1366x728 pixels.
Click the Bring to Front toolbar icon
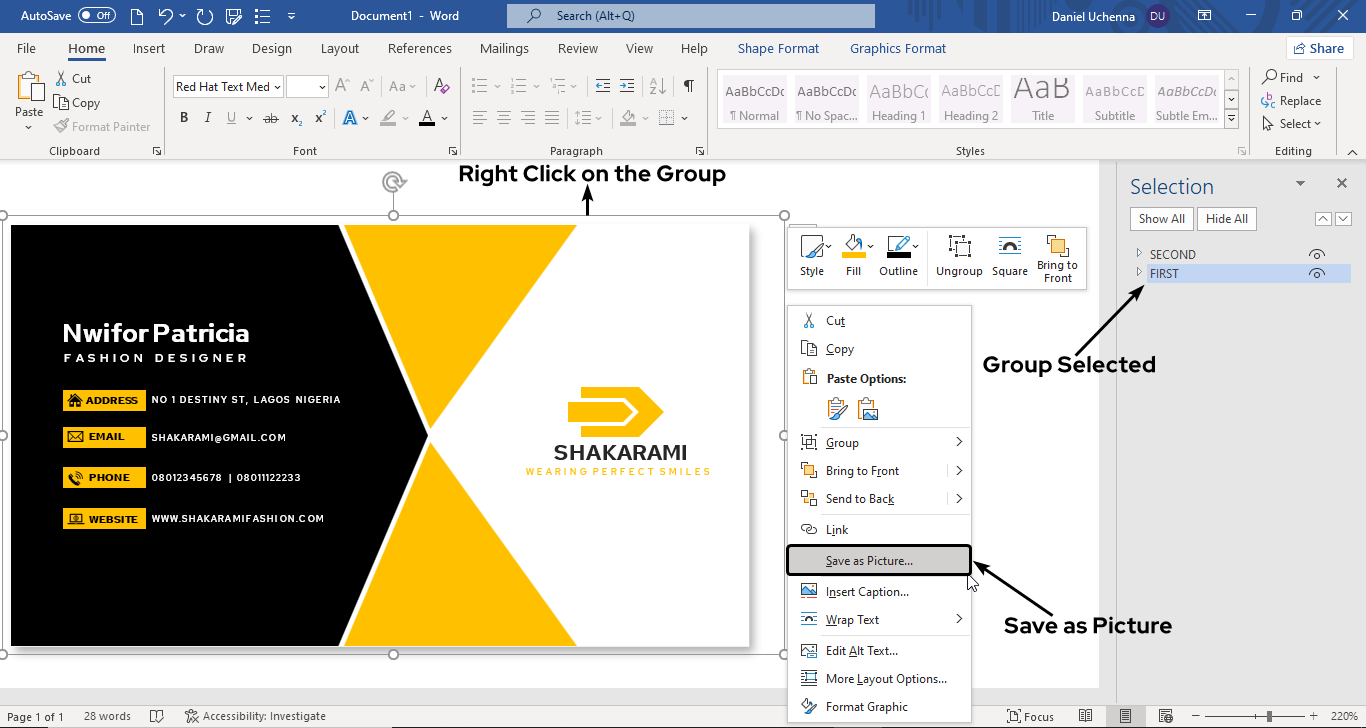(1057, 248)
